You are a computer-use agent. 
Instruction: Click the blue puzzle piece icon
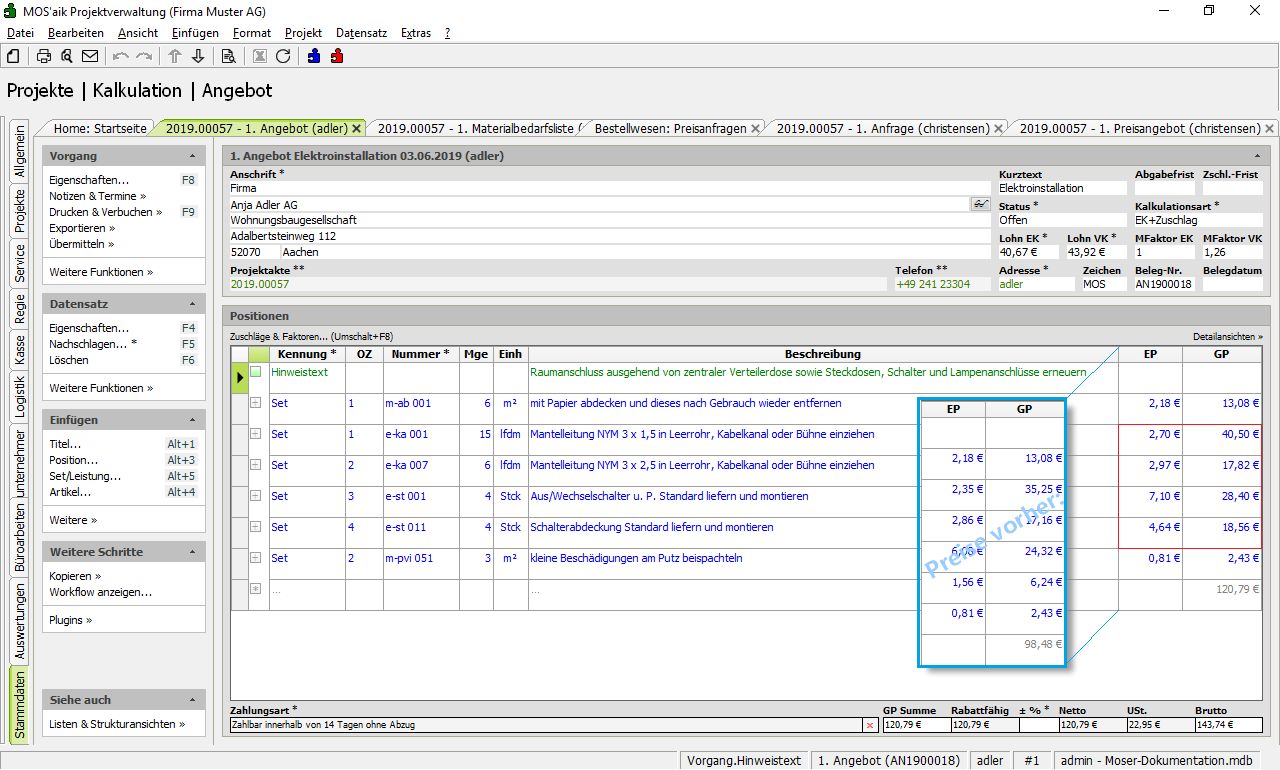click(314, 56)
